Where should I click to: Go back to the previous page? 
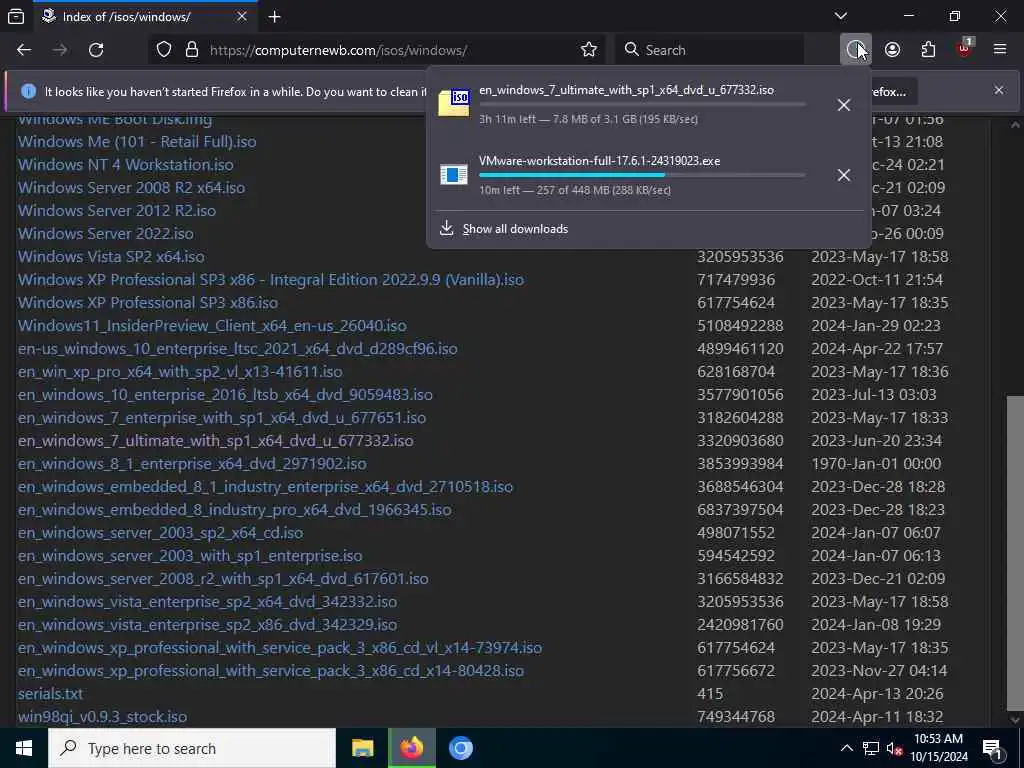tap(24, 50)
